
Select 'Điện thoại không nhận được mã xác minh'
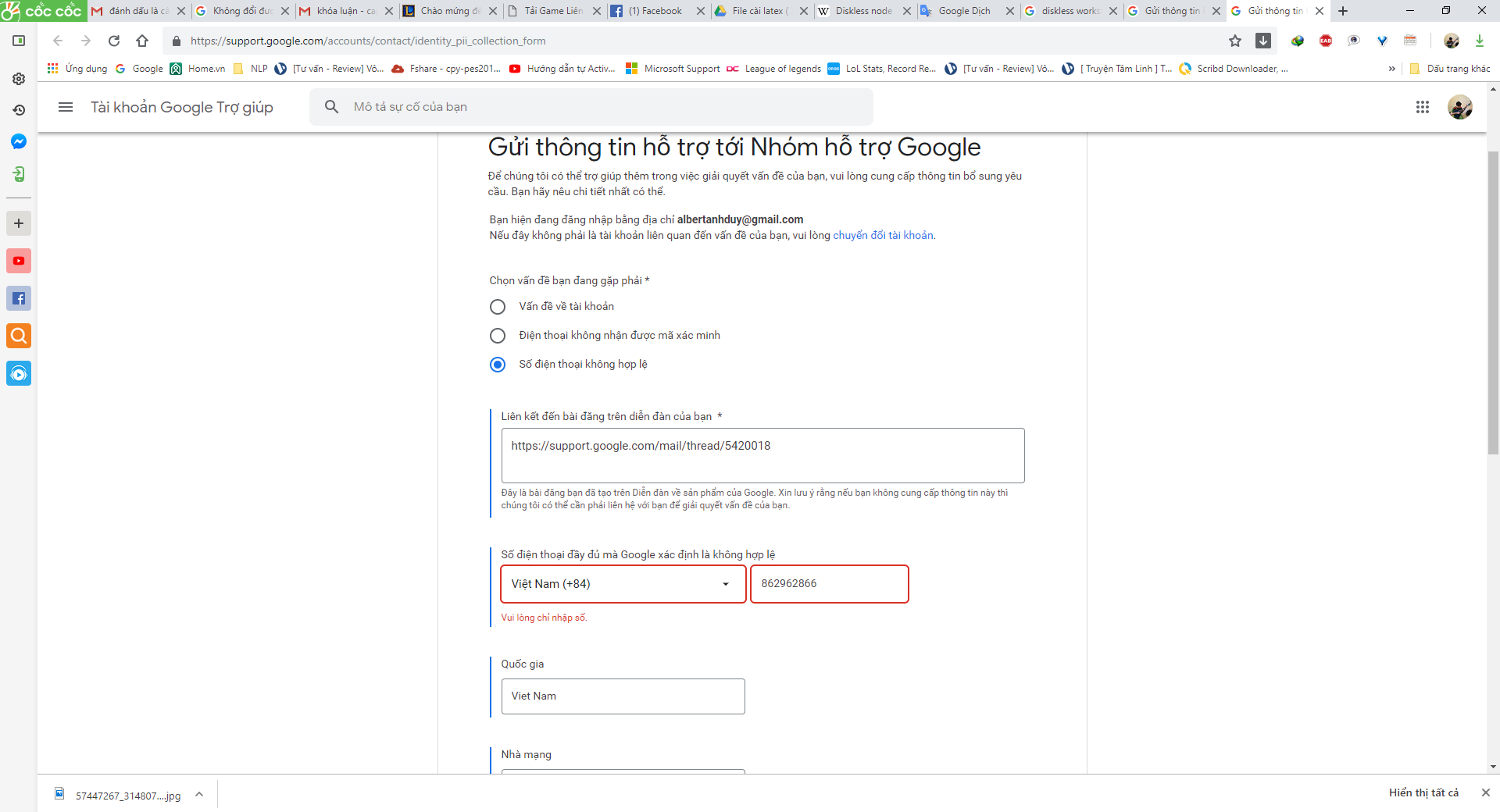[498, 336]
